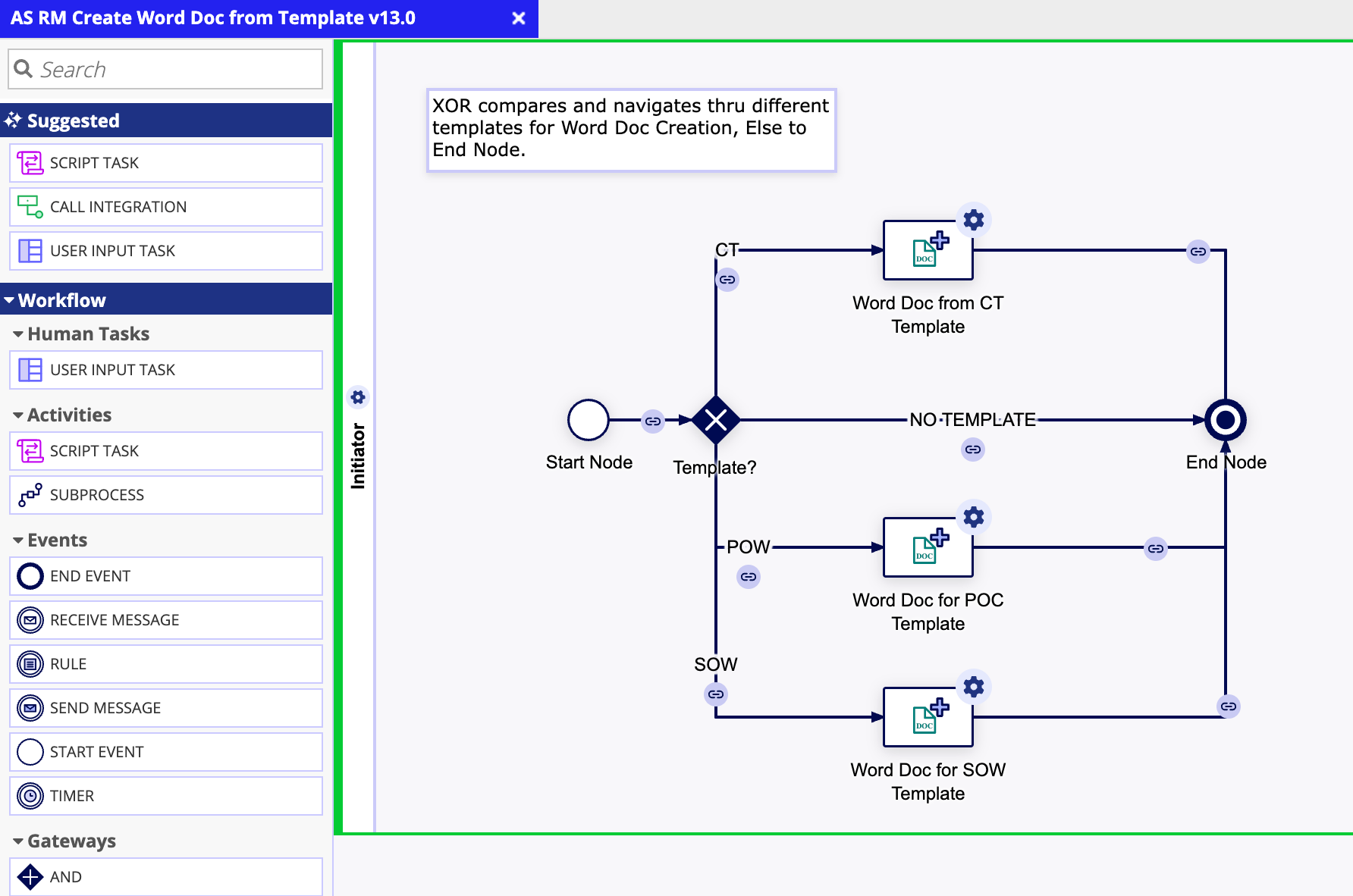1353x896 pixels.
Task: Click Word Doc for POC Template node
Action: click(928, 547)
